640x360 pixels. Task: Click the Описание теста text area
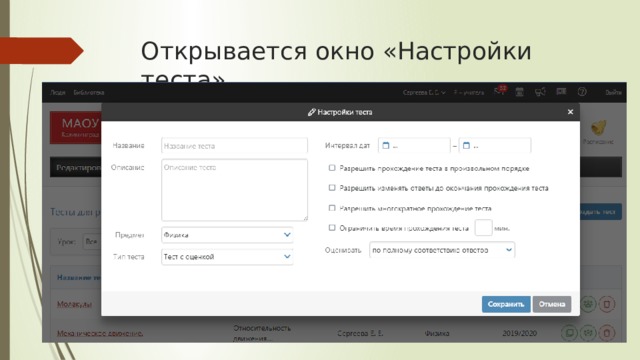pyautogui.click(x=234, y=190)
